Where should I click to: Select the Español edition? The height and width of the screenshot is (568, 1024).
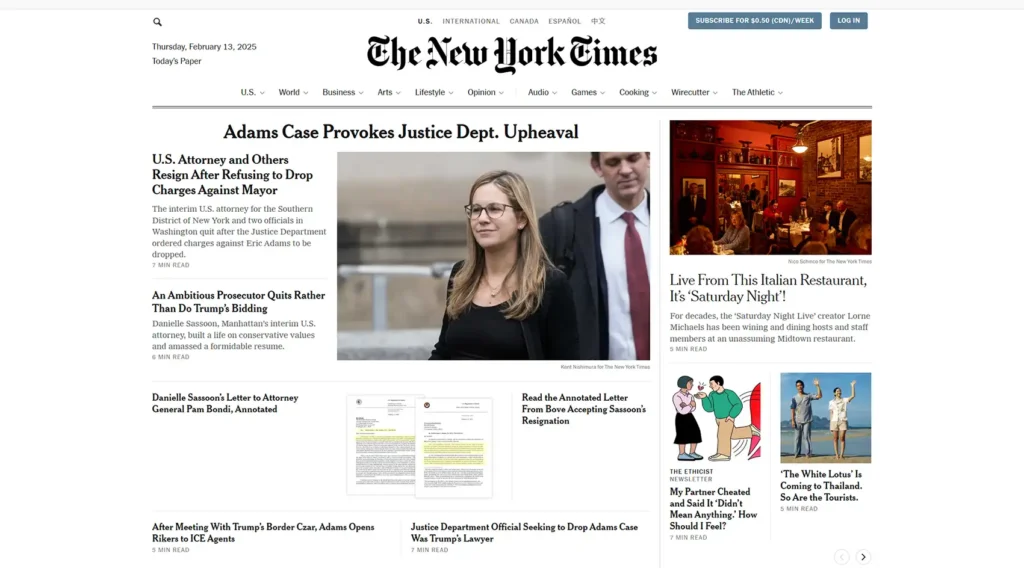564,22
